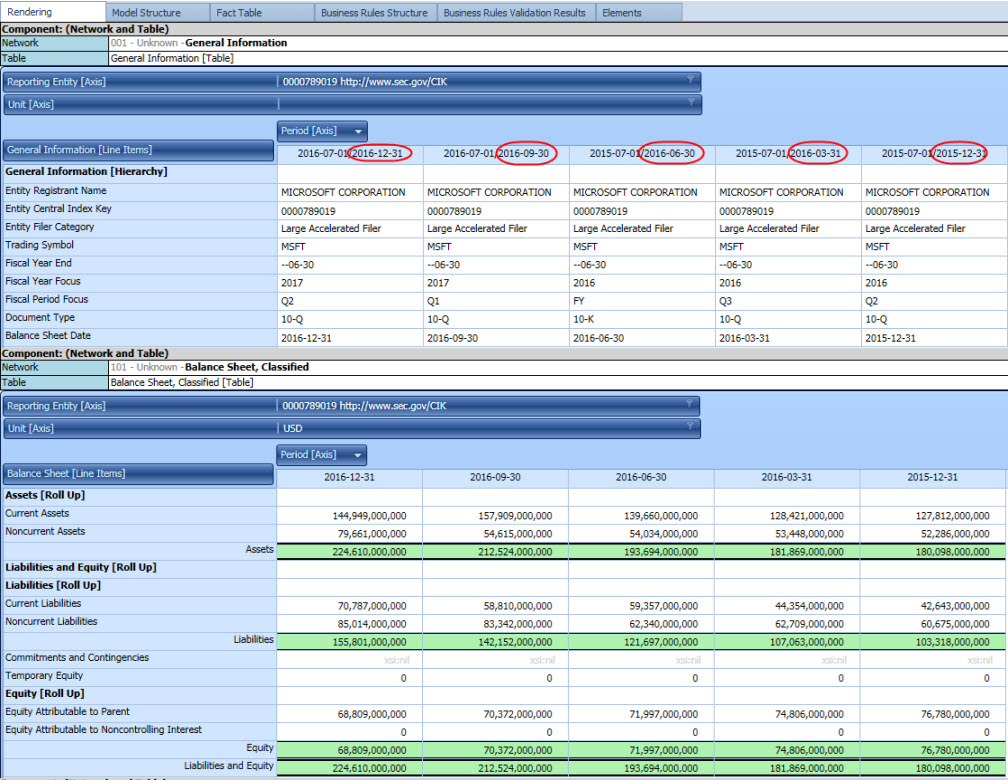Screen dimensions: 1008x780
Task: Click the Fiscal Year Focus row label
Action: point(43,281)
